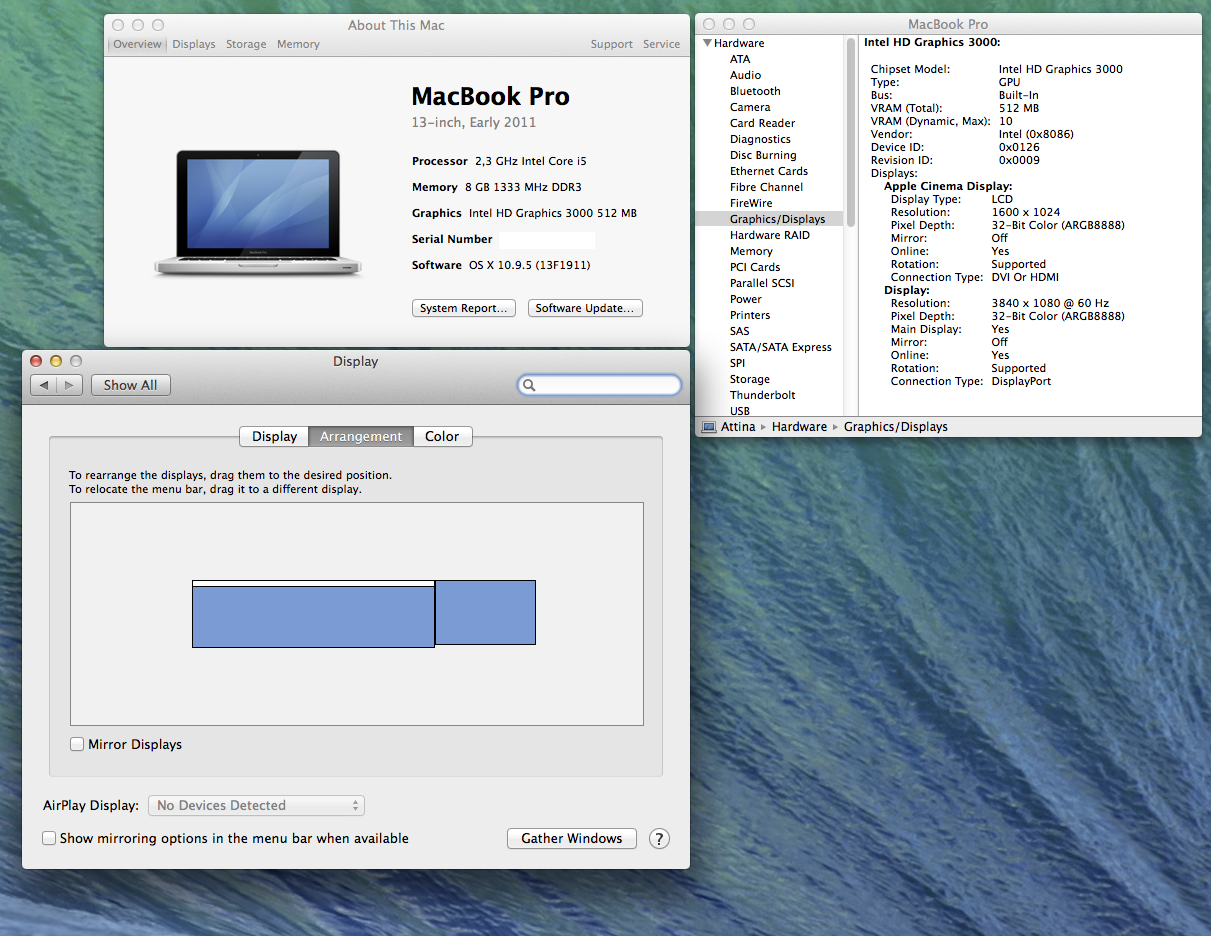Image resolution: width=1211 pixels, height=936 pixels.
Task: Click the magnifier icon in search field
Action: [529, 385]
